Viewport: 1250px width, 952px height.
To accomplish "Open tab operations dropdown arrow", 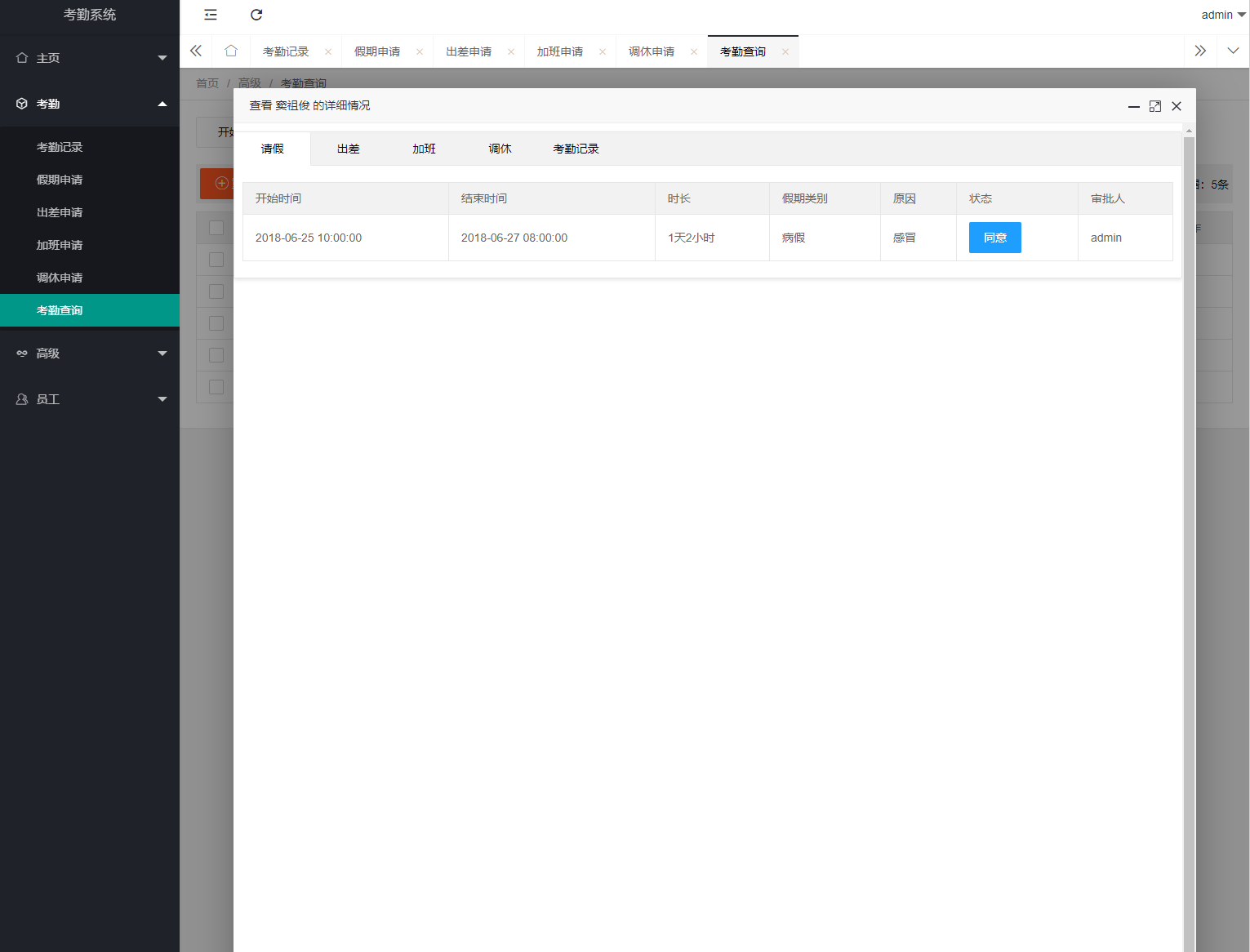I will pyautogui.click(x=1233, y=51).
